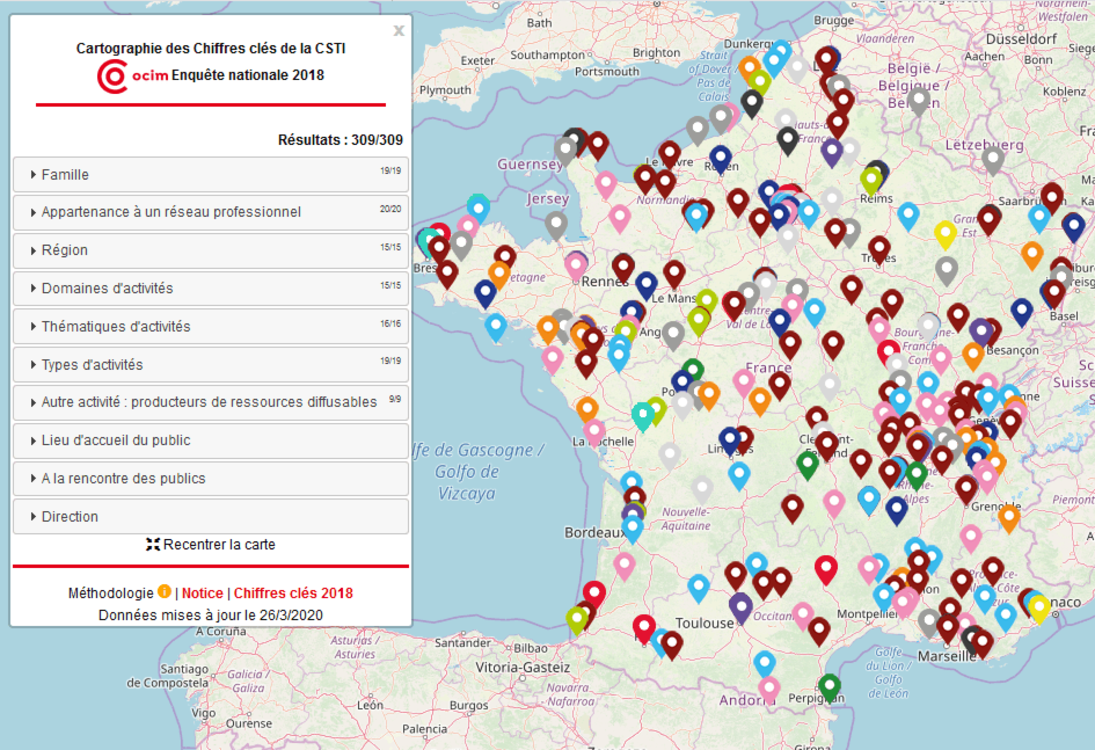Viewport: 1095px width, 750px height.
Task: Select the purple marker near Toulouse
Action: point(741,608)
